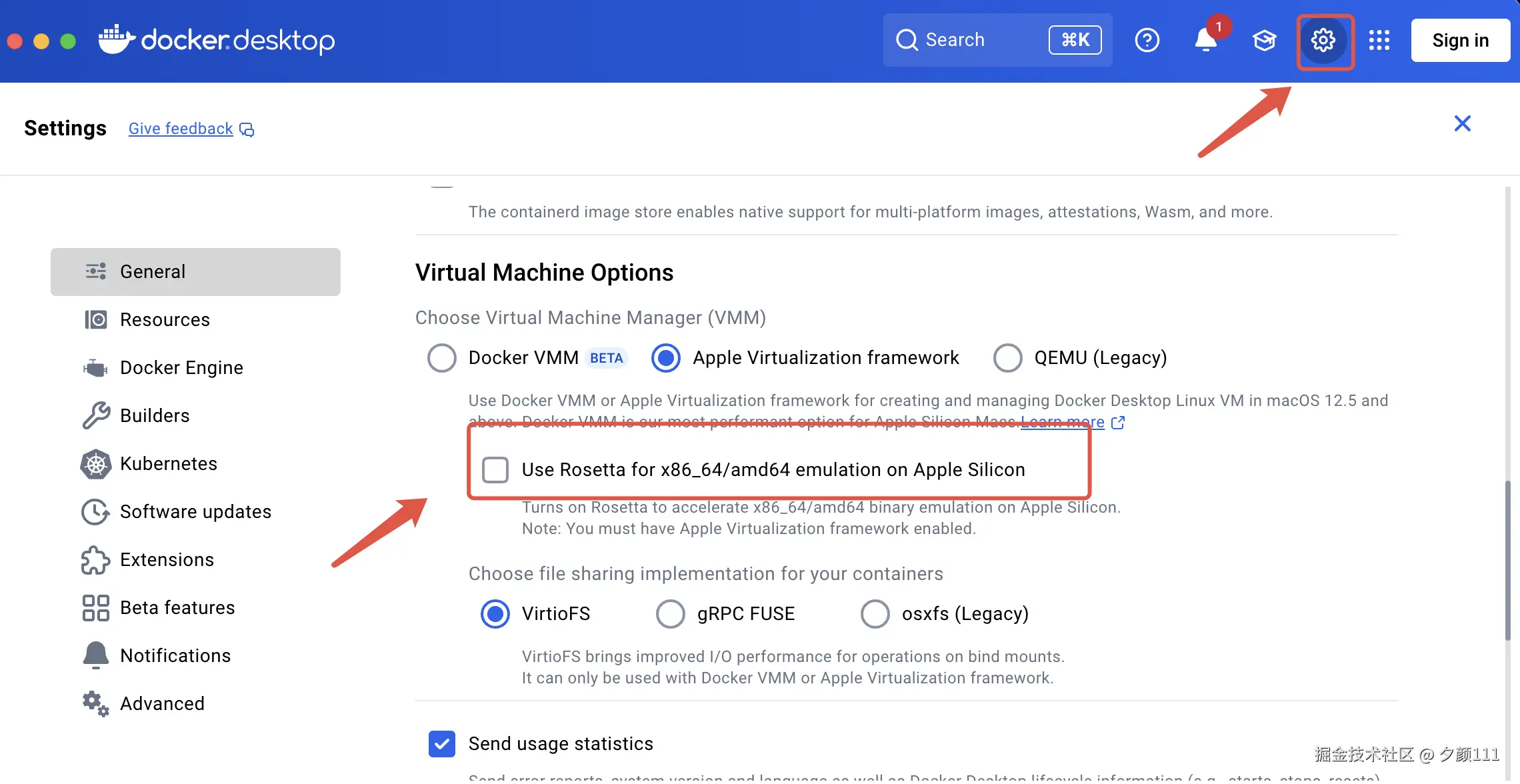Viewport: 1520px width, 784px height.
Task: Click the notifications bell icon
Action: pos(1206,41)
